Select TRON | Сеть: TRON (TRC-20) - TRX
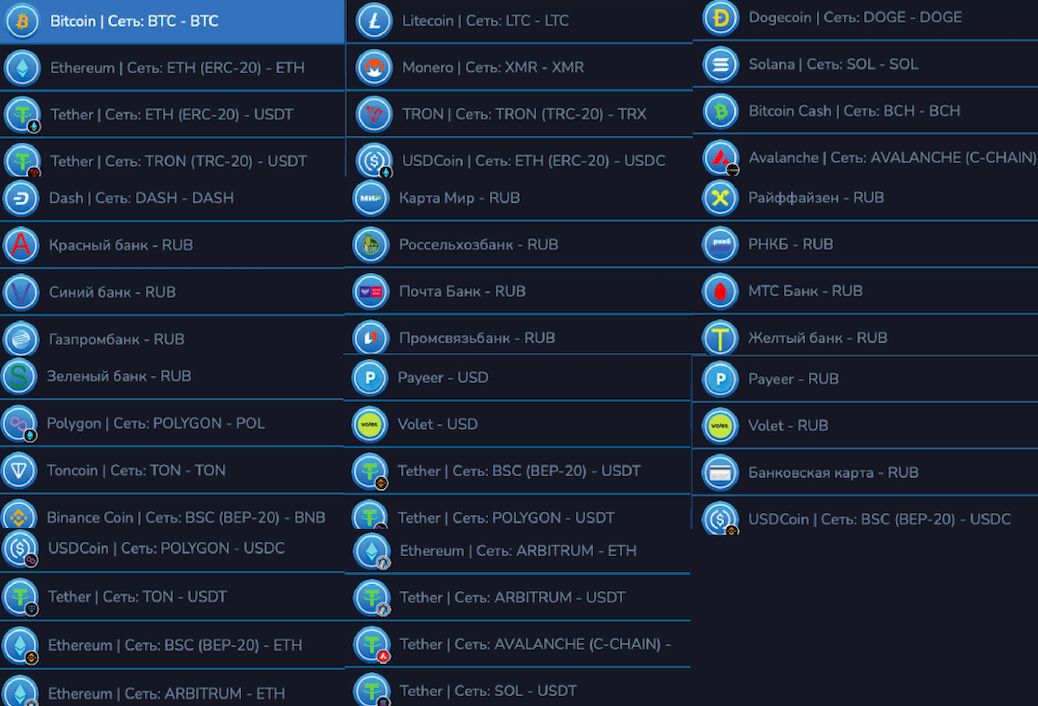The image size is (1038, 706). (519, 114)
